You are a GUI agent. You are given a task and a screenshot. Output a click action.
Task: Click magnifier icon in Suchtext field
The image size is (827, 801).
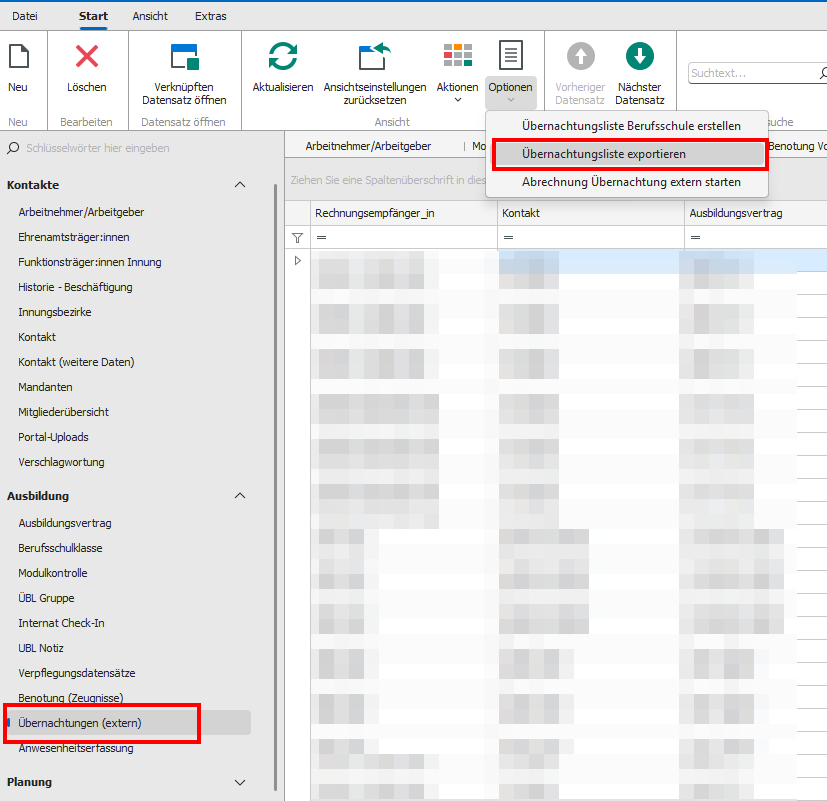[823, 73]
